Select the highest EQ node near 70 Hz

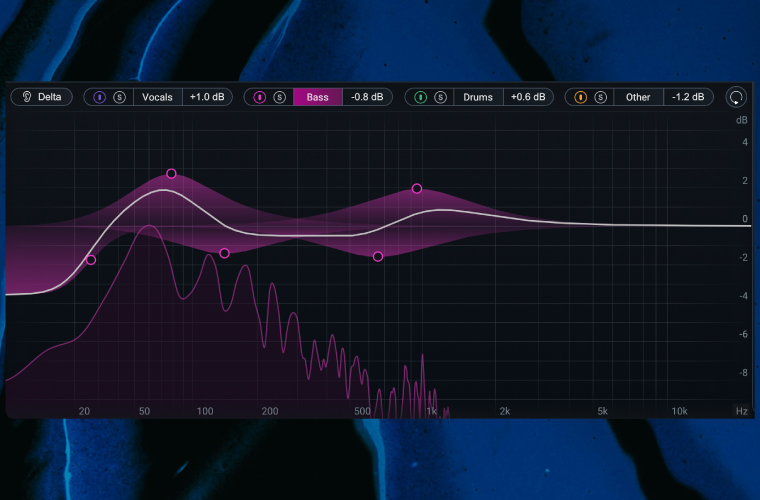[x=171, y=174]
